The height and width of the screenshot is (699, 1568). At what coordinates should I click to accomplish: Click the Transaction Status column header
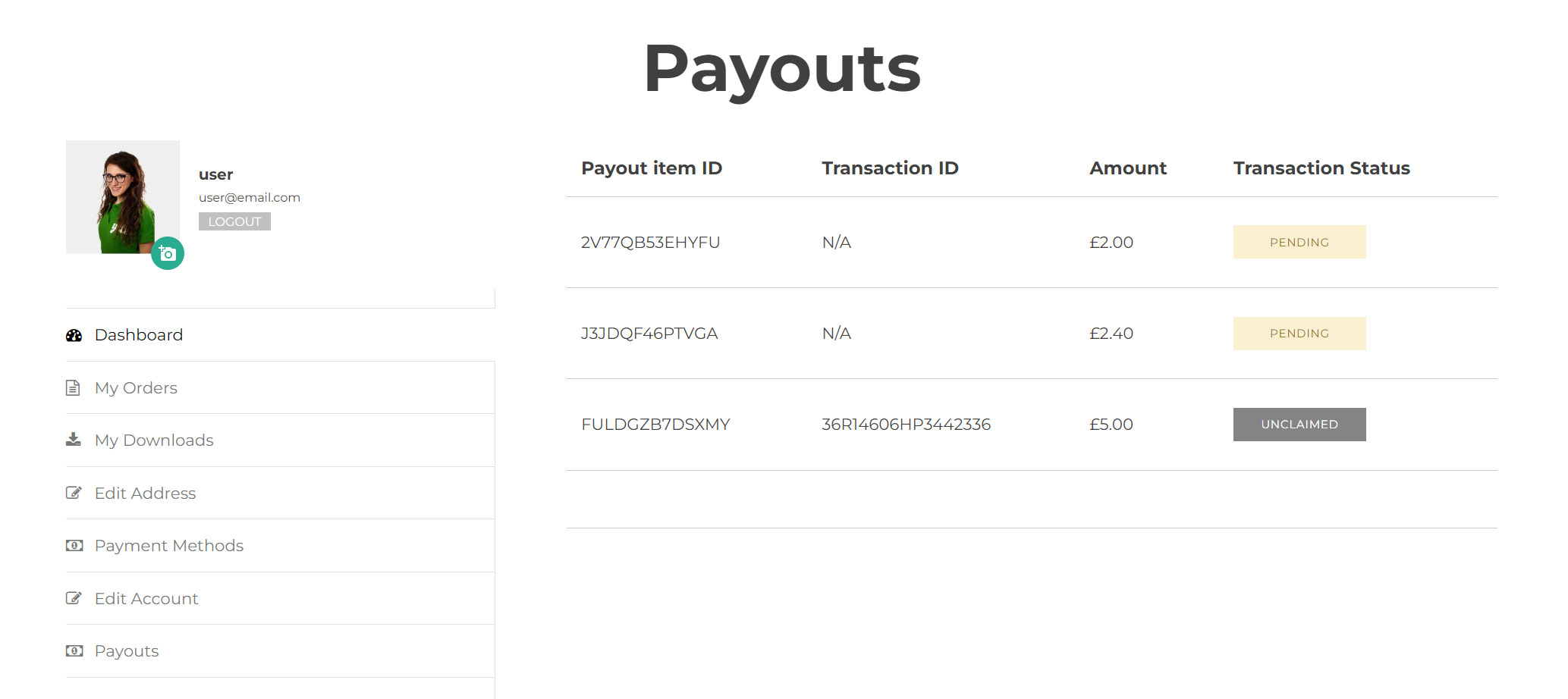[x=1321, y=168]
